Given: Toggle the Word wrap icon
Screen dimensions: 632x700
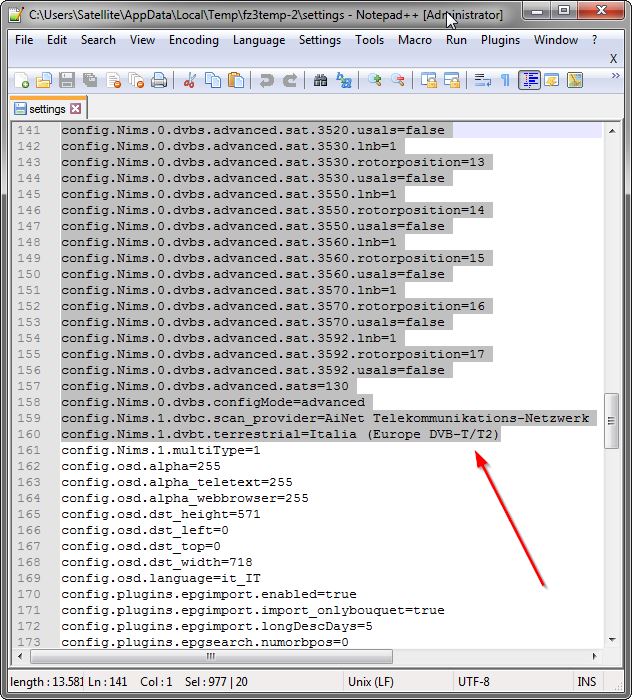Looking at the screenshot, I should 482,80.
